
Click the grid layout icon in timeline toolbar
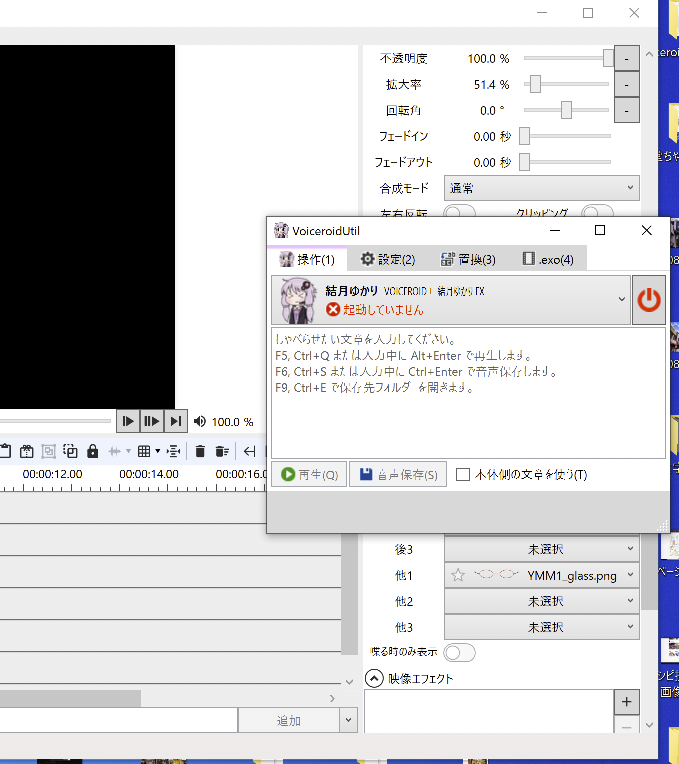(144, 451)
